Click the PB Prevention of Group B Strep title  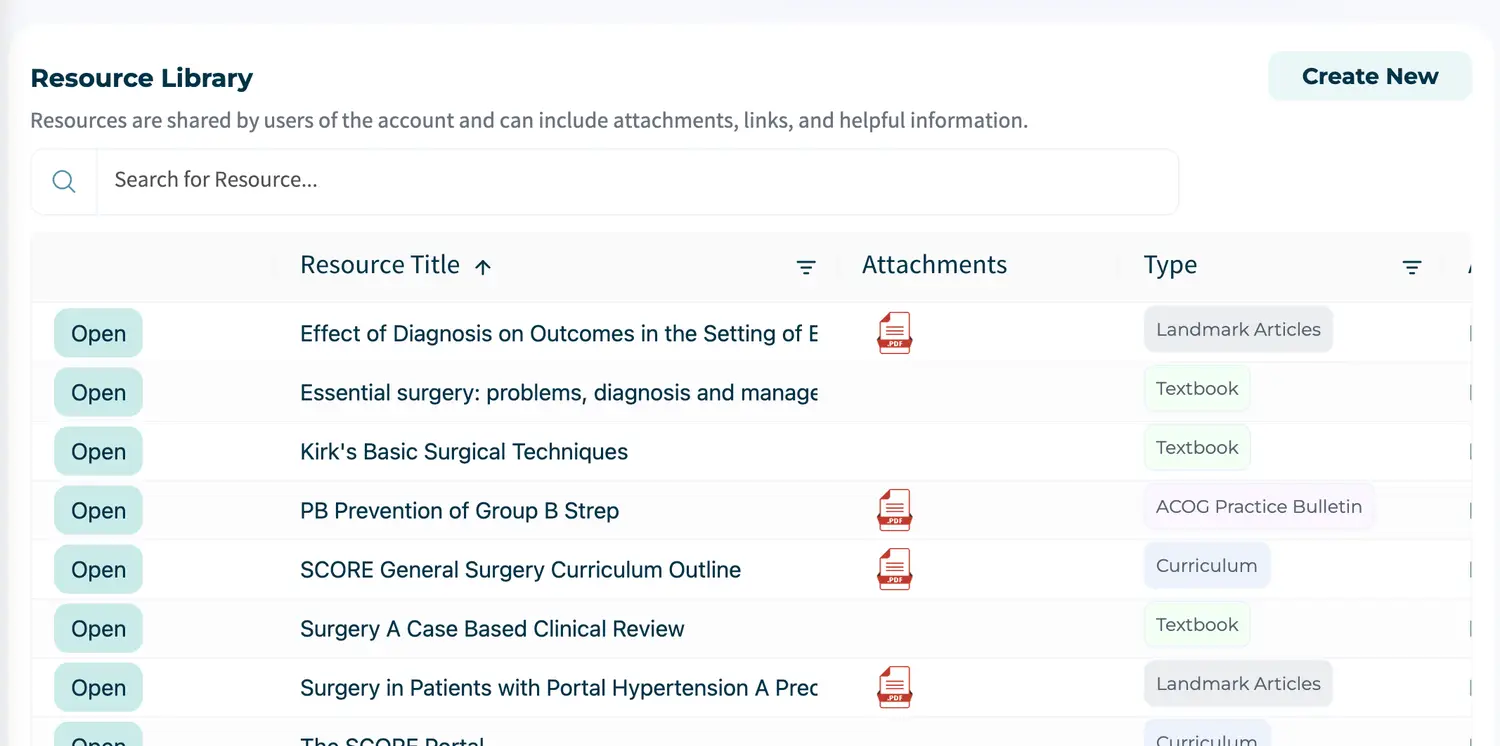tap(459, 511)
